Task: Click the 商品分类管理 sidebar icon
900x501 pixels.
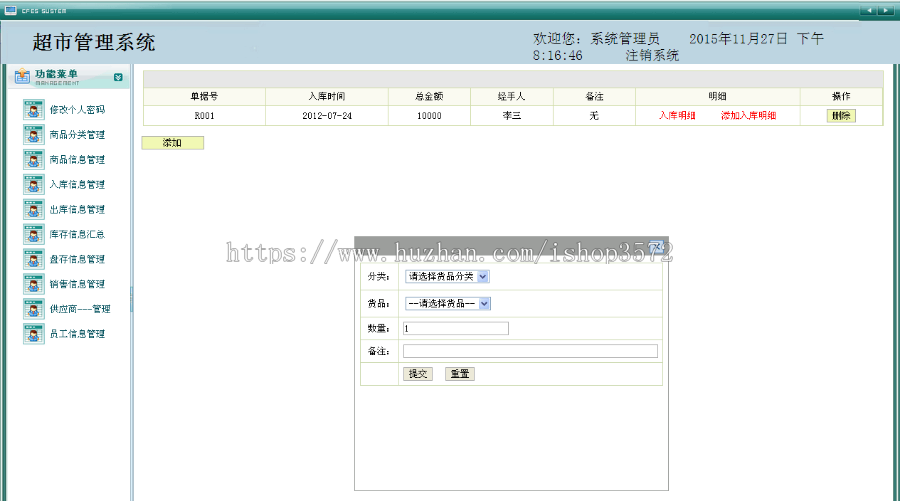Action: click(33, 135)
